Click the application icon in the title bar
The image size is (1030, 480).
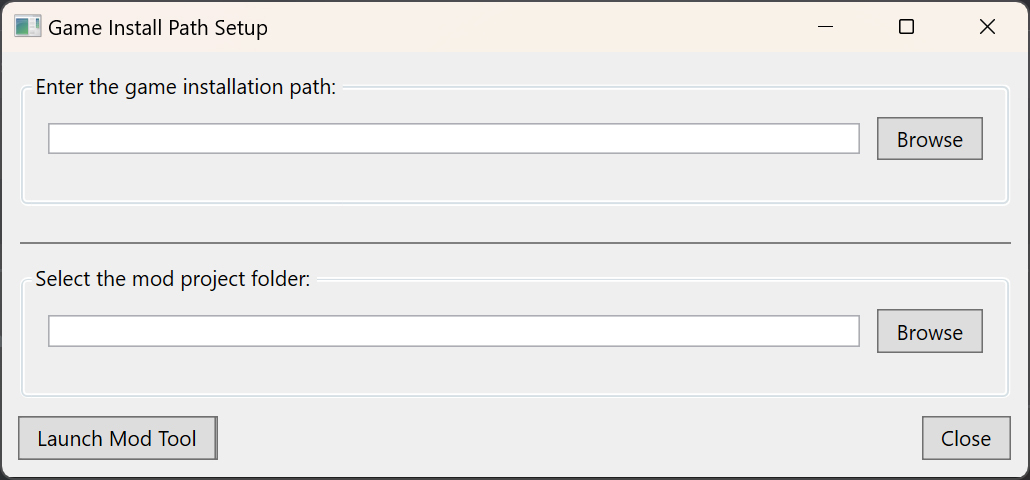[x=28, y=27]
